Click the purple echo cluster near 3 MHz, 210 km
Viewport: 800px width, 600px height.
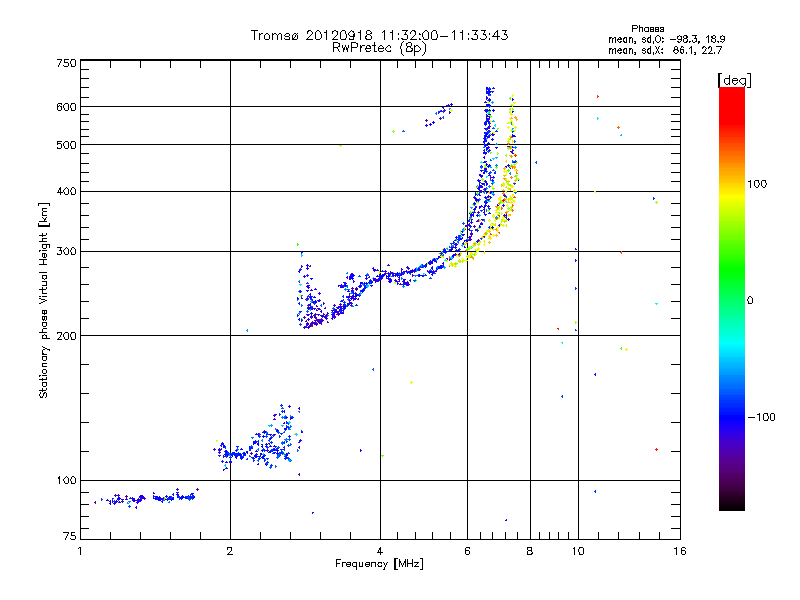(x=315, y=319)
